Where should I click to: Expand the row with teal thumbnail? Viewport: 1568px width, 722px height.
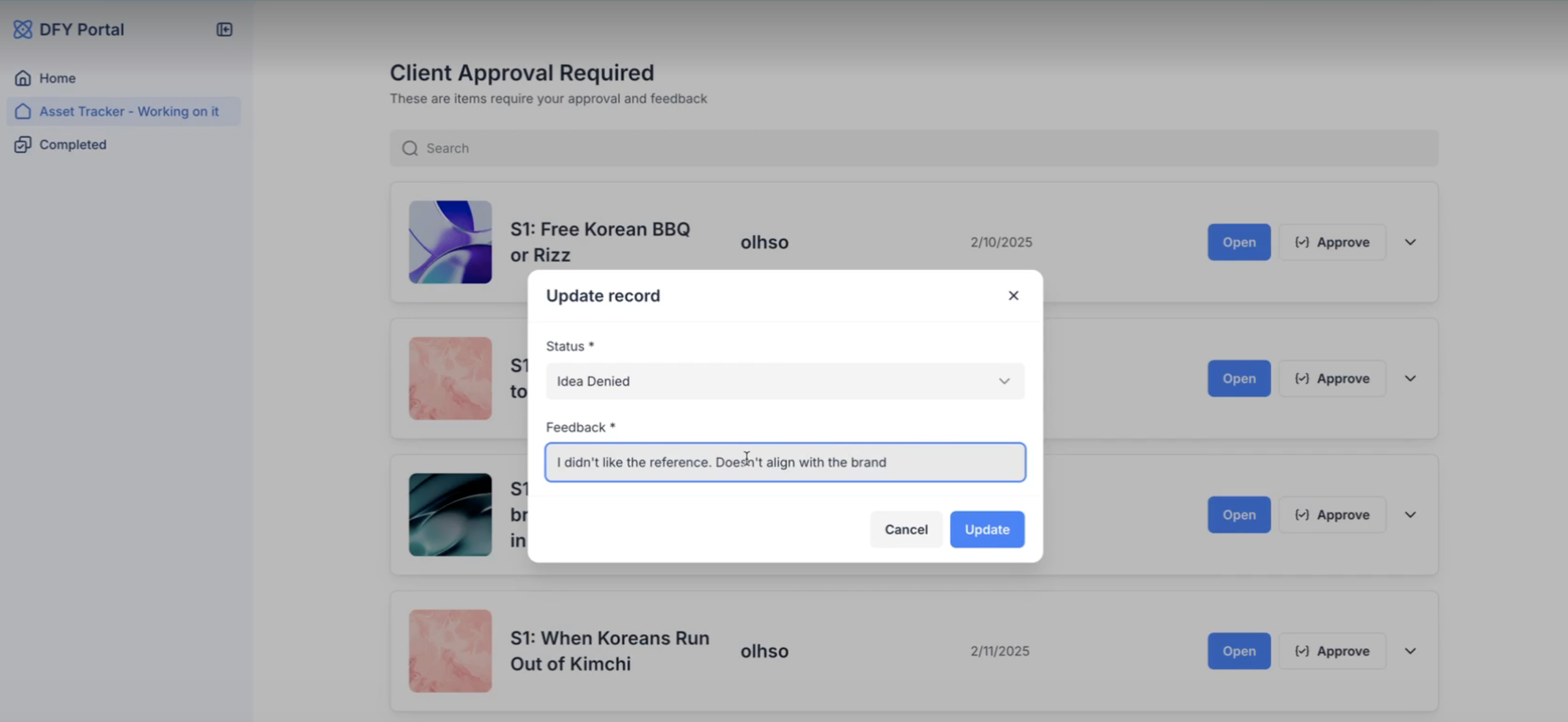(x=1410, y=515)
